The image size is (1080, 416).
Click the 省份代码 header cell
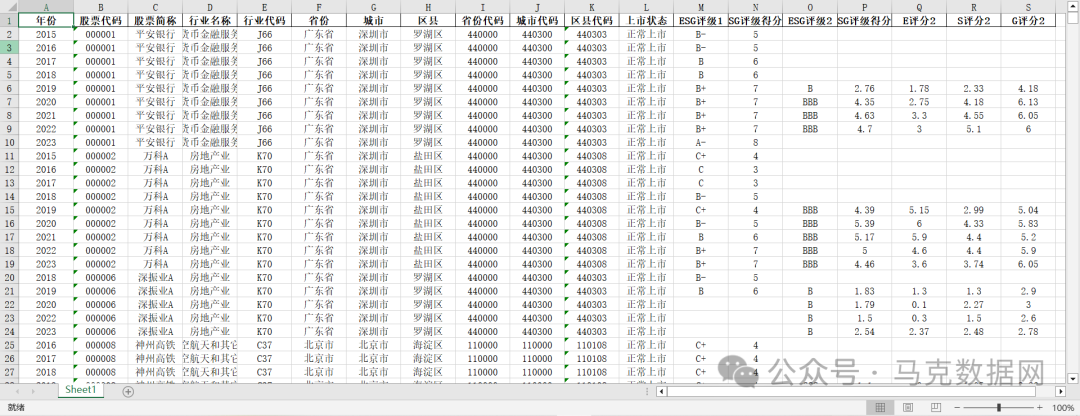[x=482, y=21]
